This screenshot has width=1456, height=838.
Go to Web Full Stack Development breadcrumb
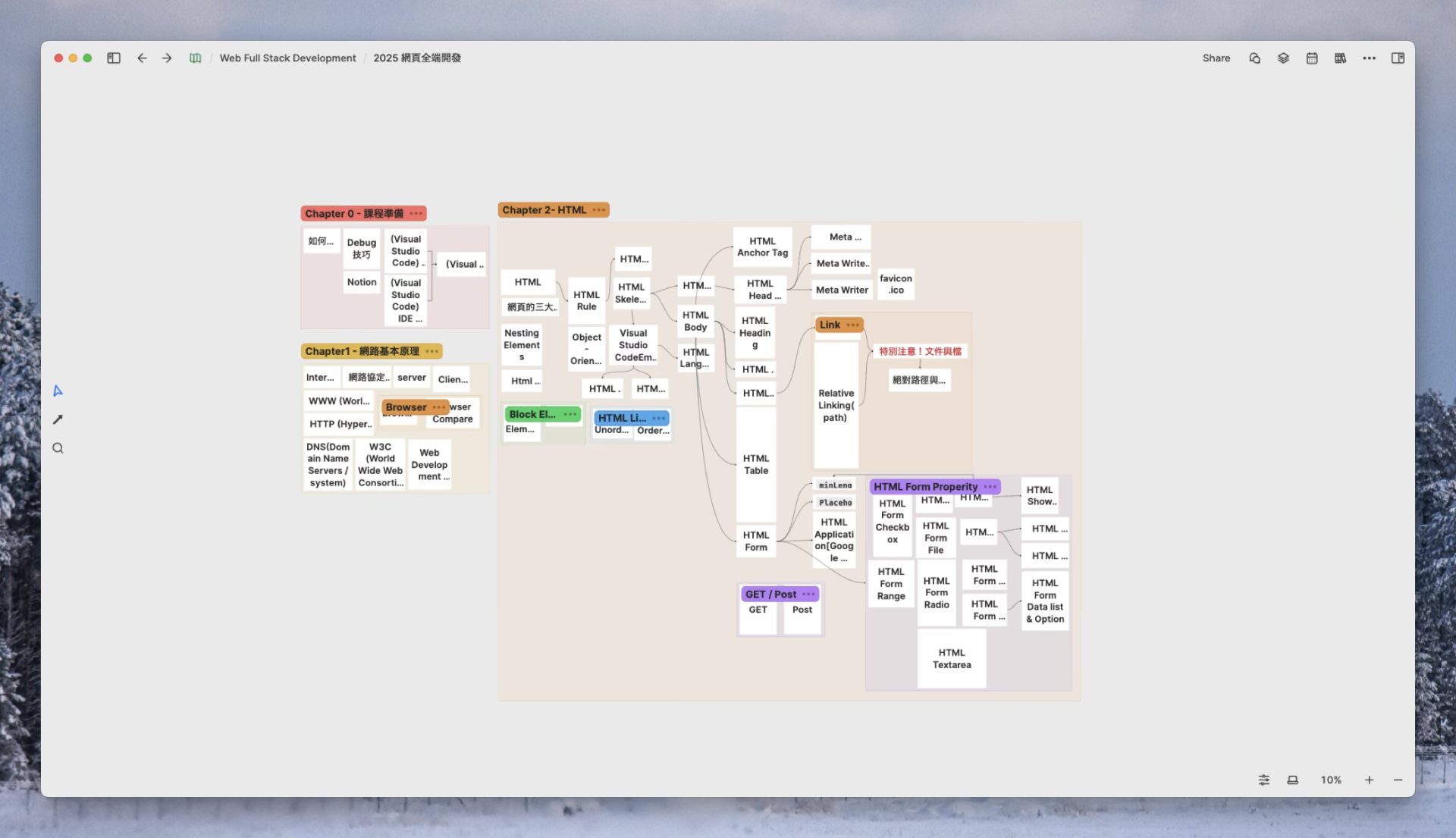click(x=287, y=58)
